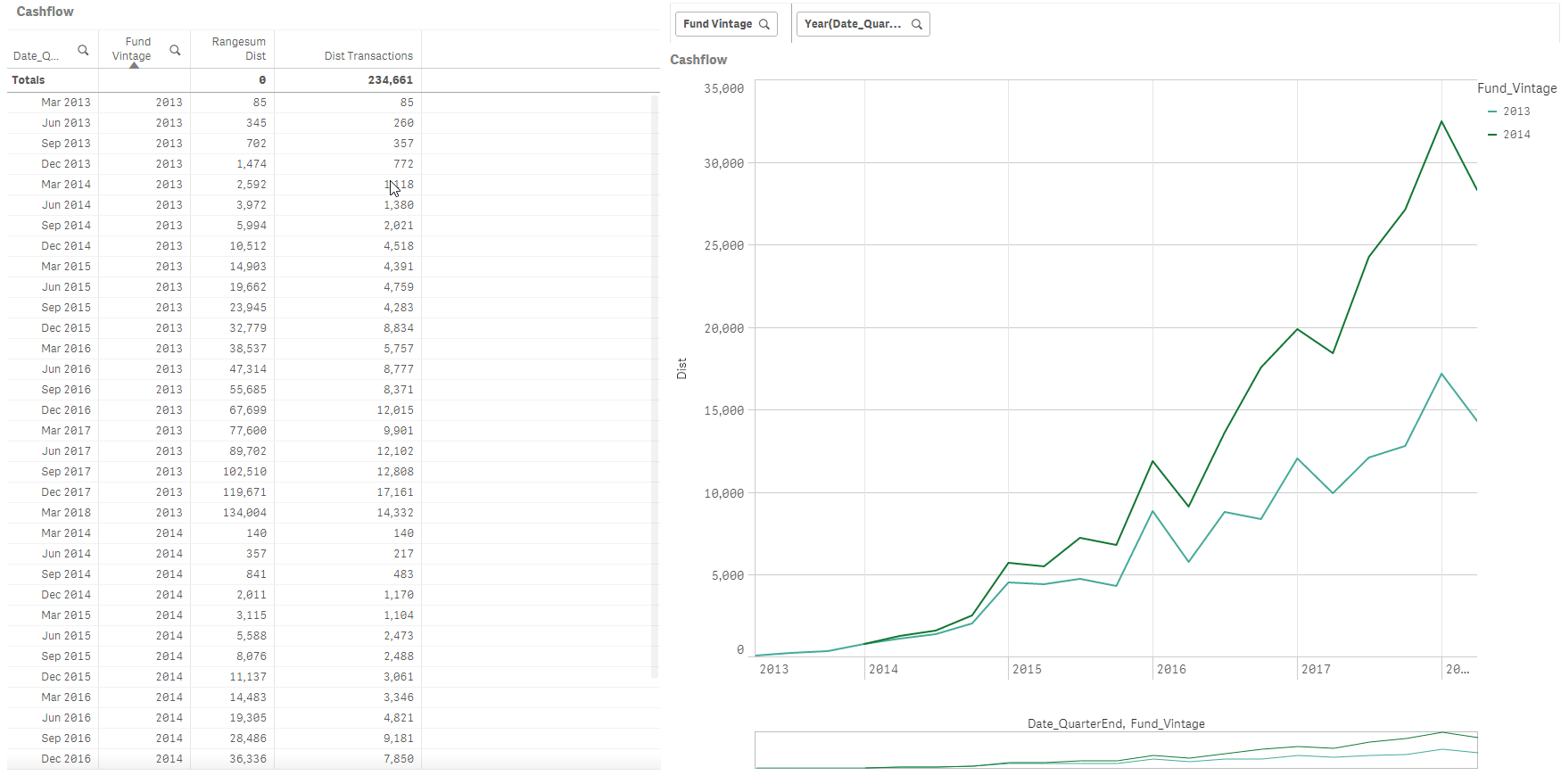Select the 2013 legend color line

click(1492, 111)
